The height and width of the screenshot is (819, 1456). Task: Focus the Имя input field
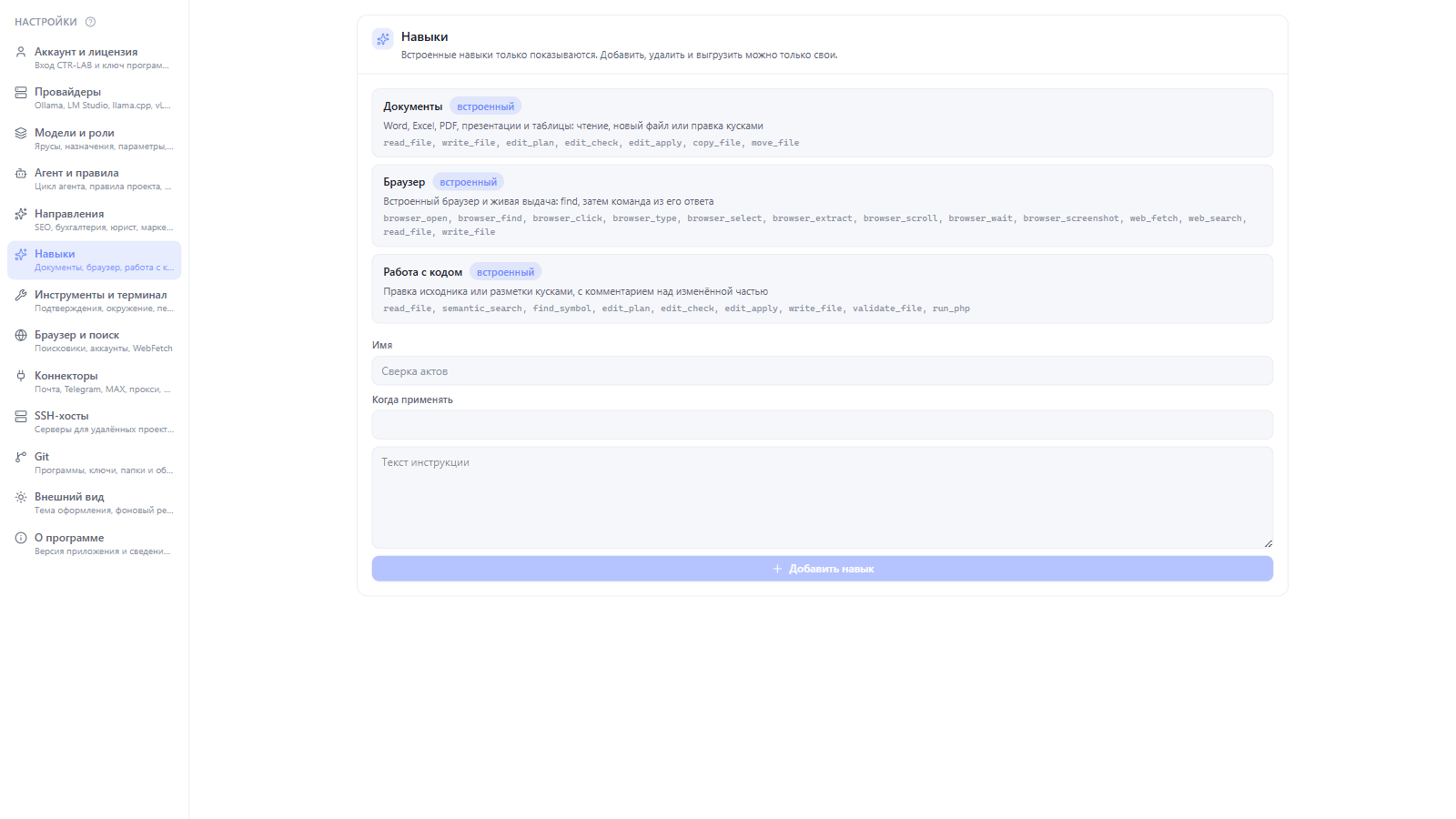pyautogui.click(x=823, y=371)
